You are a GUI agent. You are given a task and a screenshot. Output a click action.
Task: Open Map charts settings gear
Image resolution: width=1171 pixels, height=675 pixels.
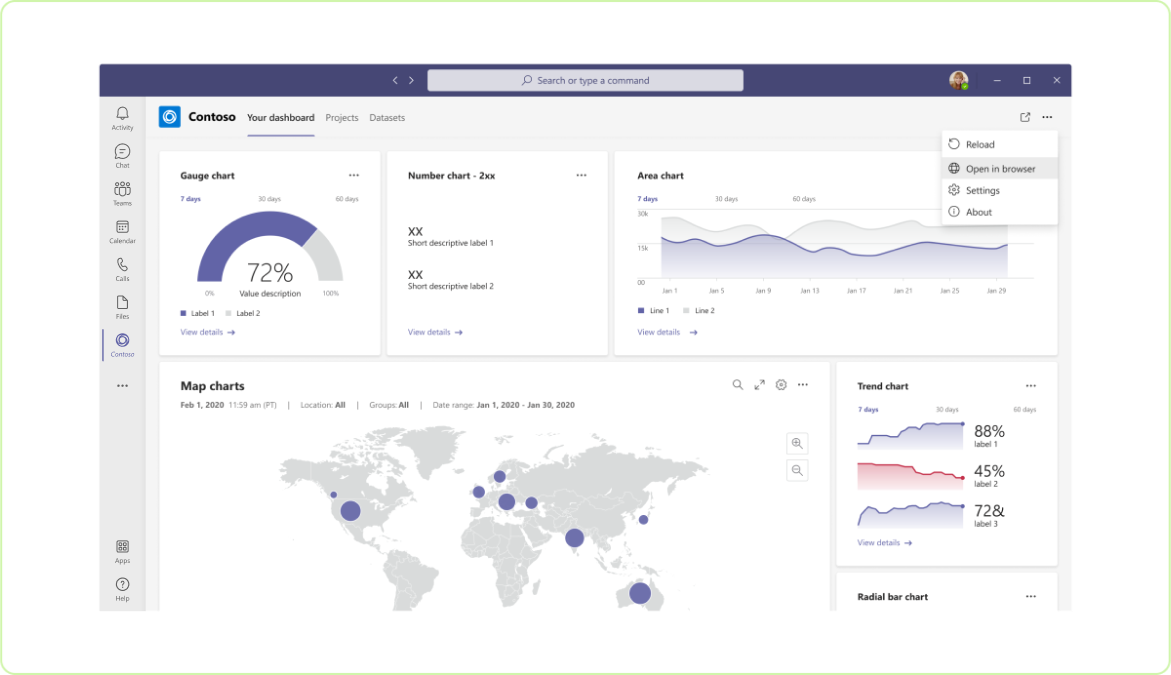tap(781, 385)
